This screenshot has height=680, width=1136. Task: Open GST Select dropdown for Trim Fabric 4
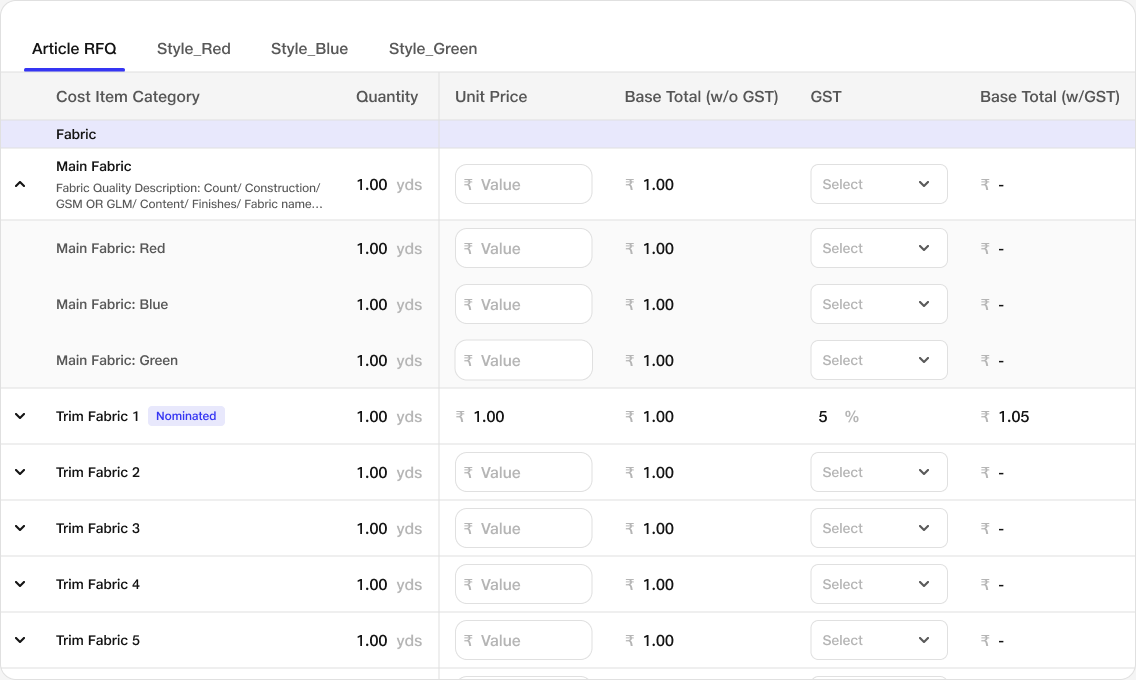(x=879, y=584)
